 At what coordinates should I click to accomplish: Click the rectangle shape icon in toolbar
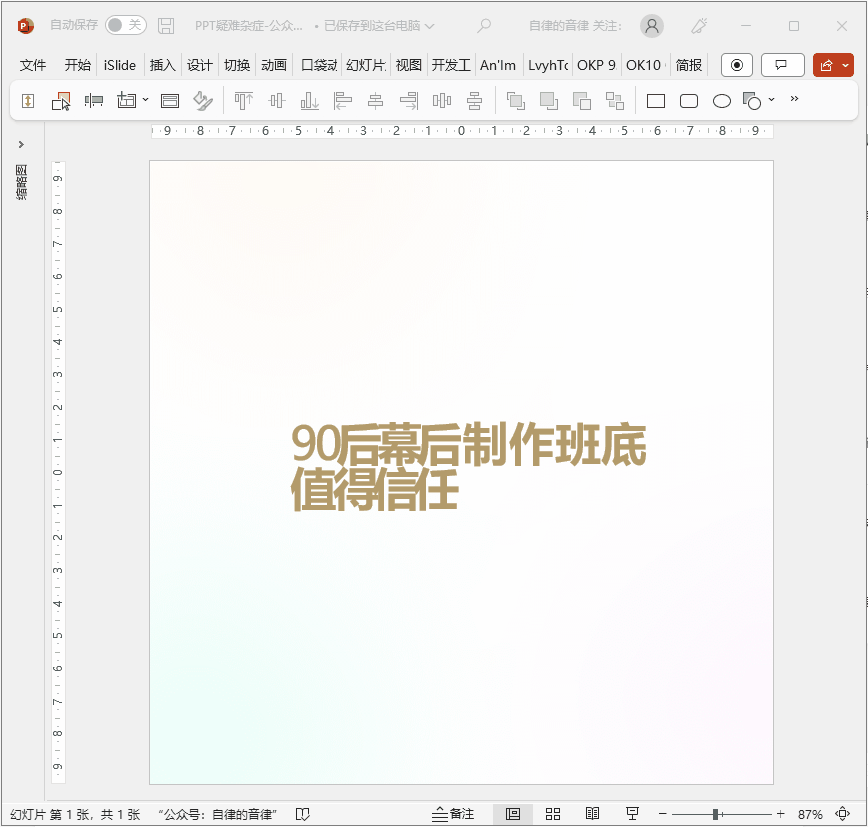(656, 101)
